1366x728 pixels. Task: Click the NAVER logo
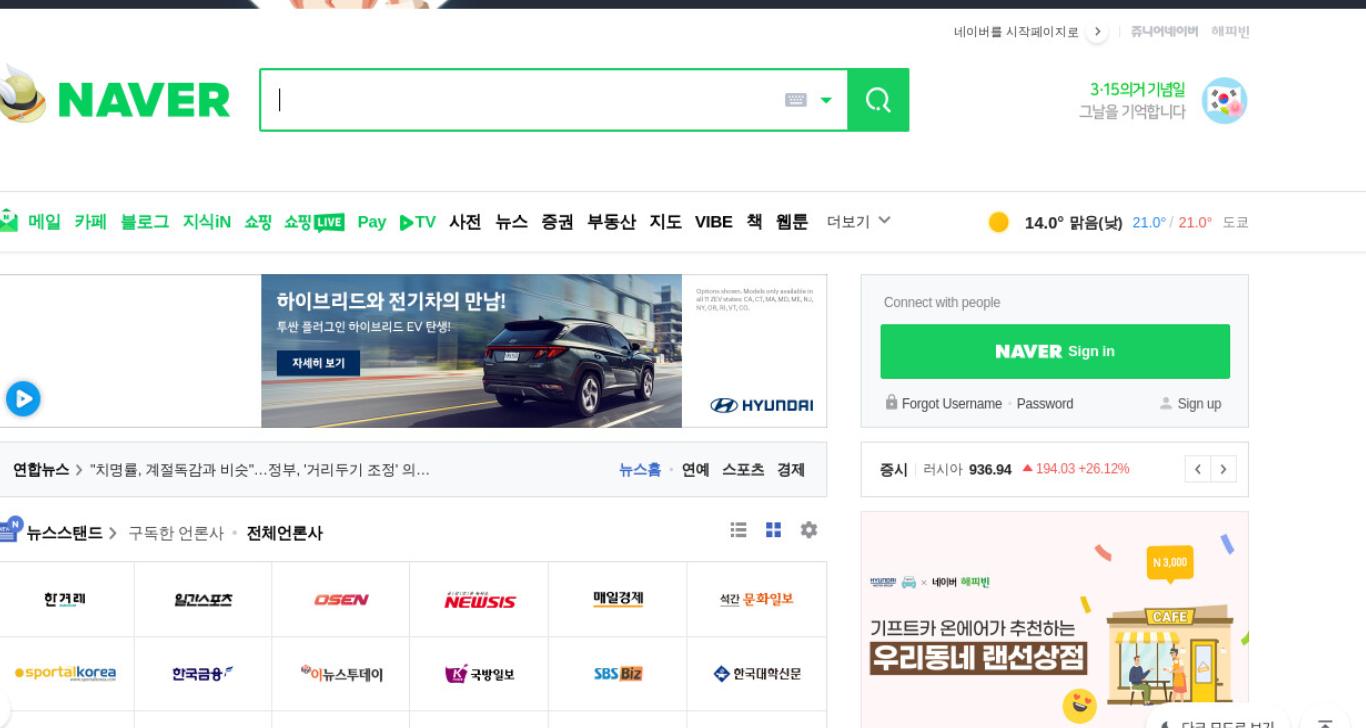[144, 101]
